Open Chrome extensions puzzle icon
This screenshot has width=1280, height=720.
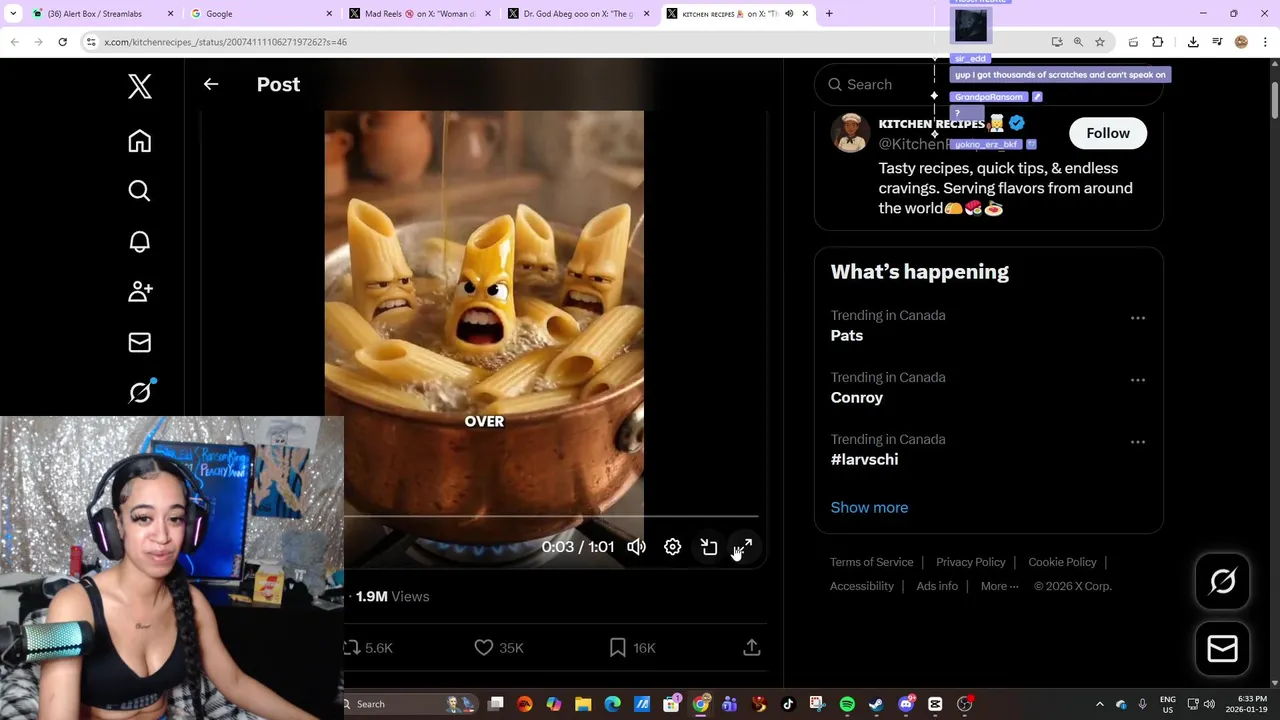pyautogui.click(x=1158, y=42)
